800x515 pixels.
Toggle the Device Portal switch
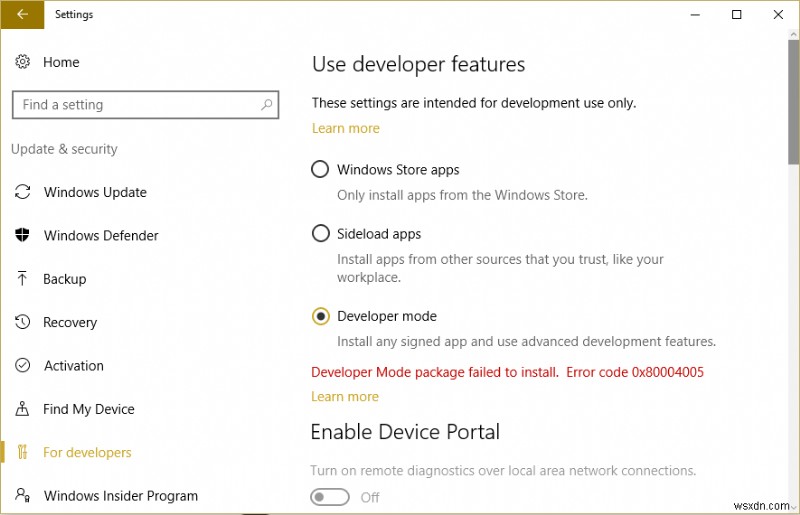tap(330, 497)
